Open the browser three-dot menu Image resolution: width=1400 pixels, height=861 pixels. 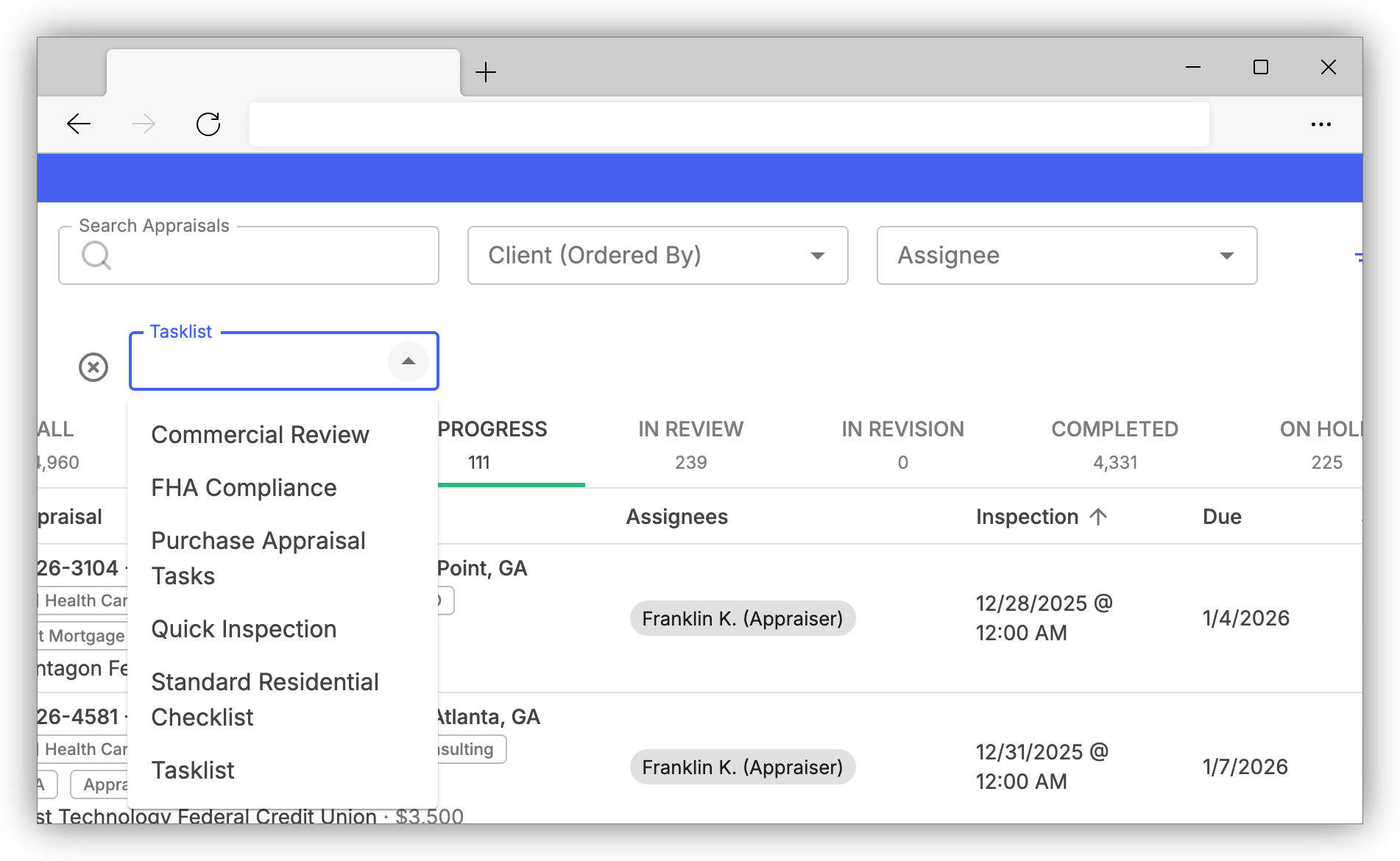tap(1321, 124)
